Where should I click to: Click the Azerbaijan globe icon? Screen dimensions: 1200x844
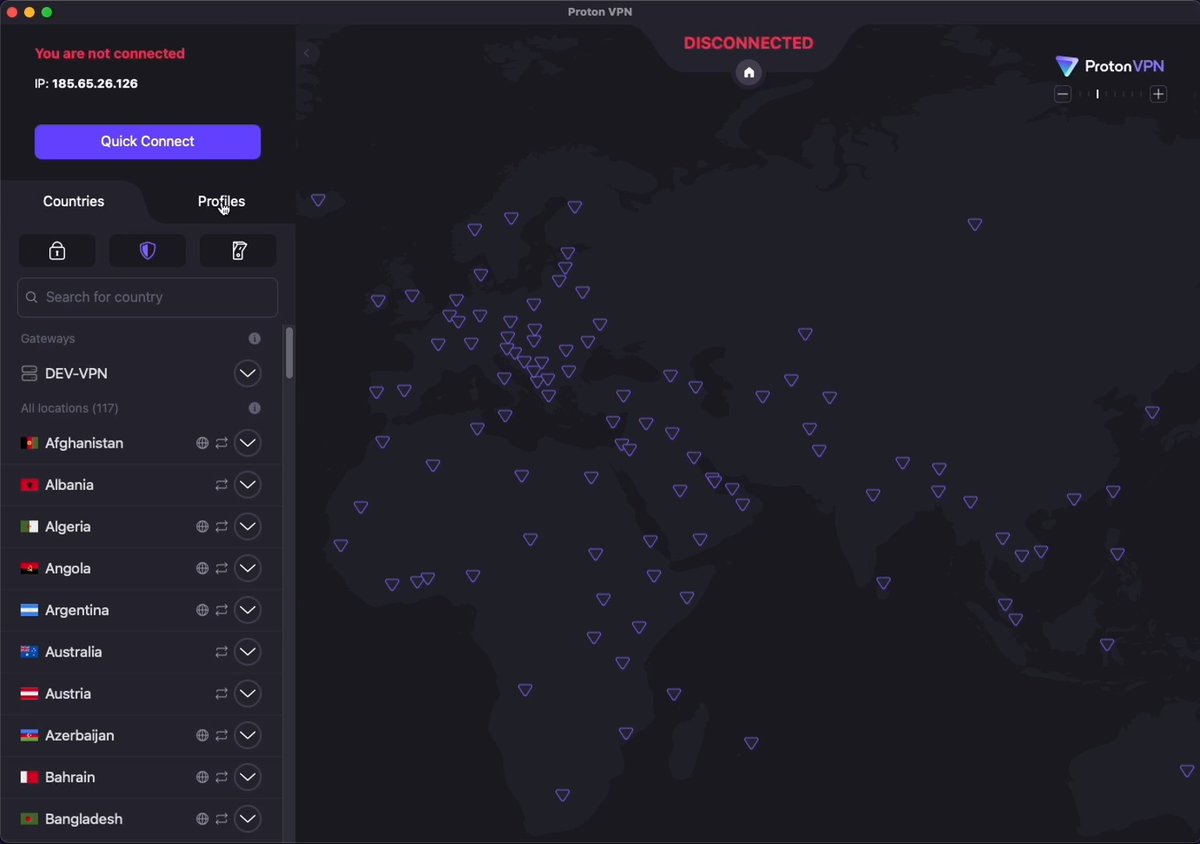click(x=202, y=735)
